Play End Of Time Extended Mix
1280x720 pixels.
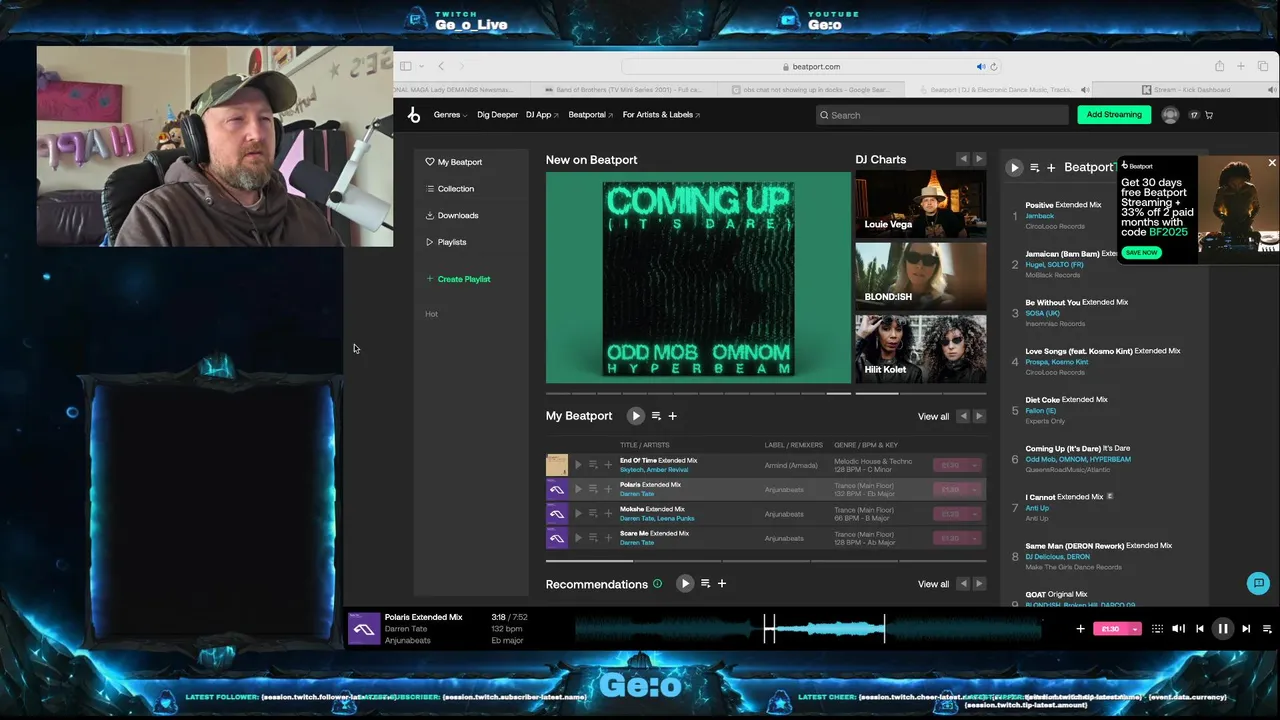click(x=578, y=465)
